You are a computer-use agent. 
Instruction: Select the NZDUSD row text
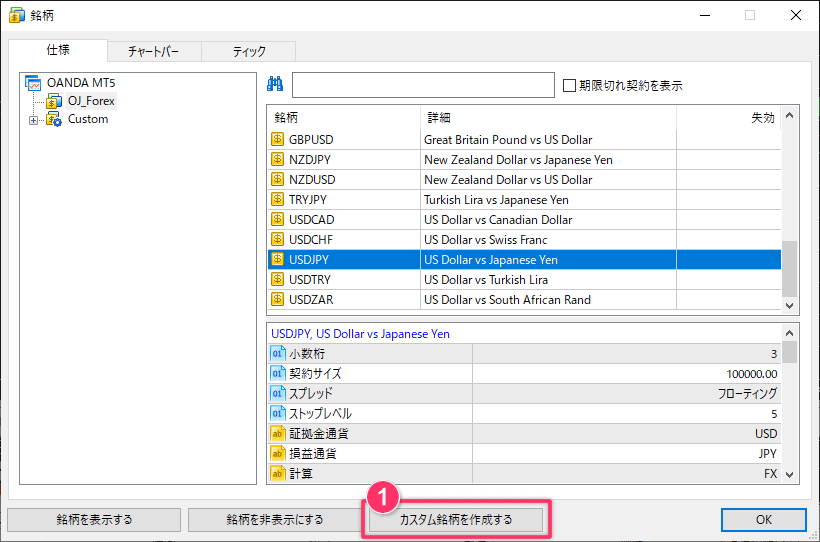312,179
